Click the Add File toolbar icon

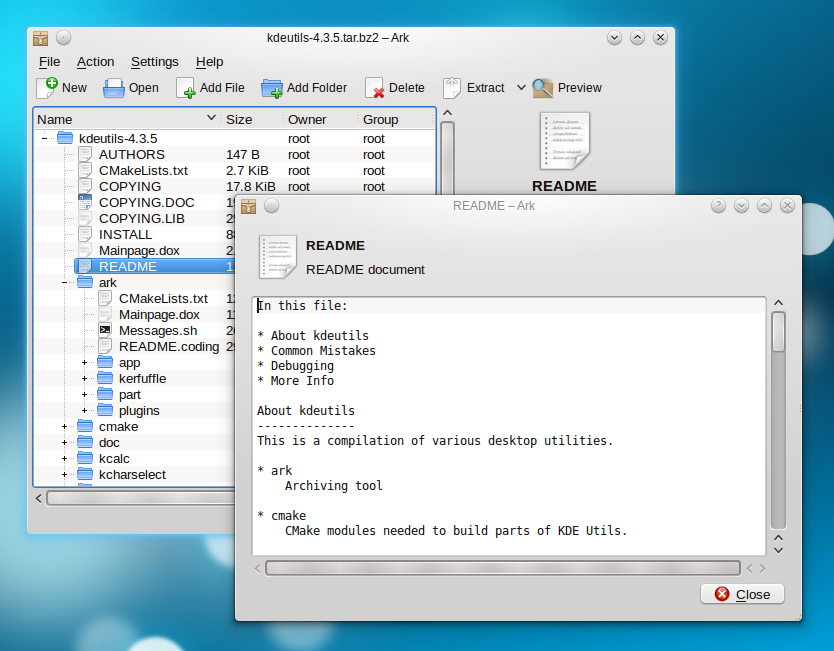[186, 88]
